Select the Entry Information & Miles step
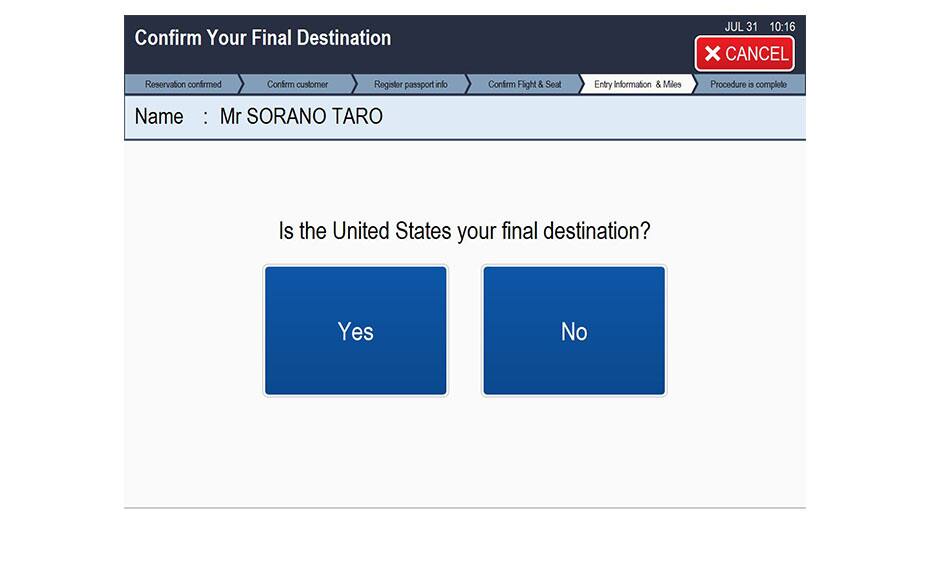The height and width of the screenshot is (575, 930). tap(637, 85)
